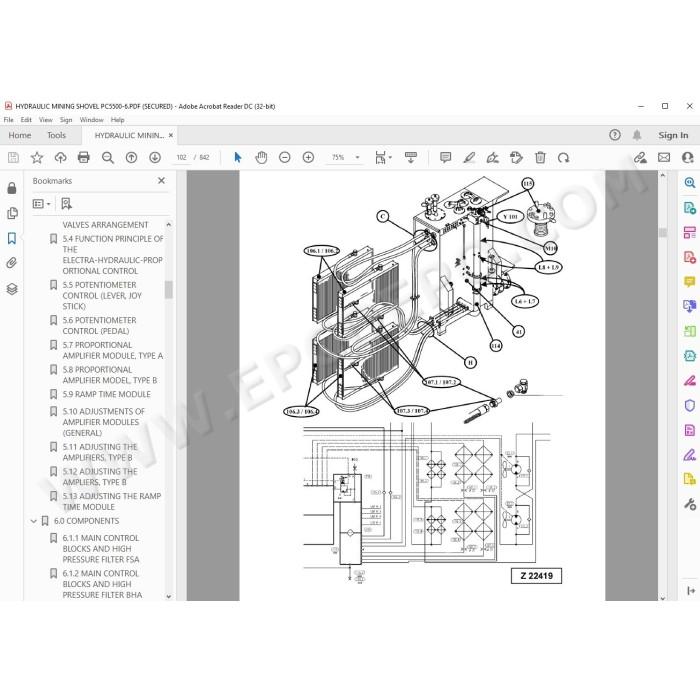This screenshot has width=700, height=700.
Task: Click the new bookmark icon in the Bookmarks panel
Action: coord(66,204)
